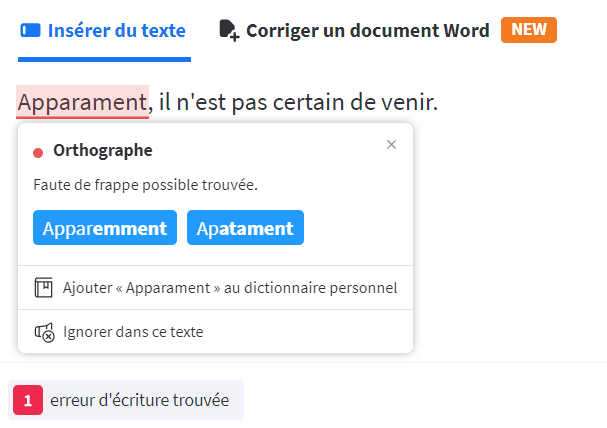
Task: Click the red error count badge
Action: pyautogui.click(x=28, y=400)
